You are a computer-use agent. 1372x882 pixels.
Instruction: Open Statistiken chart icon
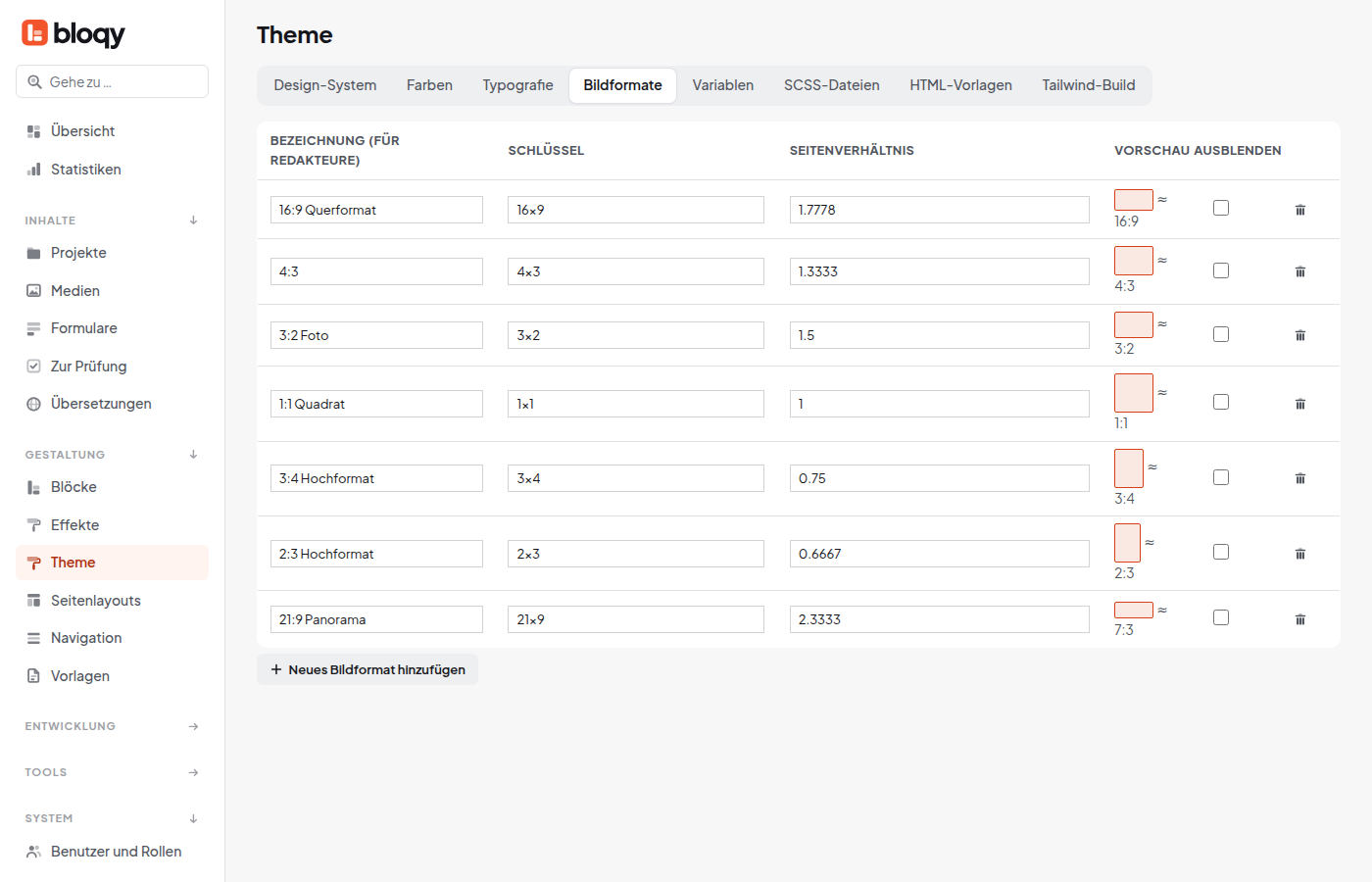pos(33,170)
